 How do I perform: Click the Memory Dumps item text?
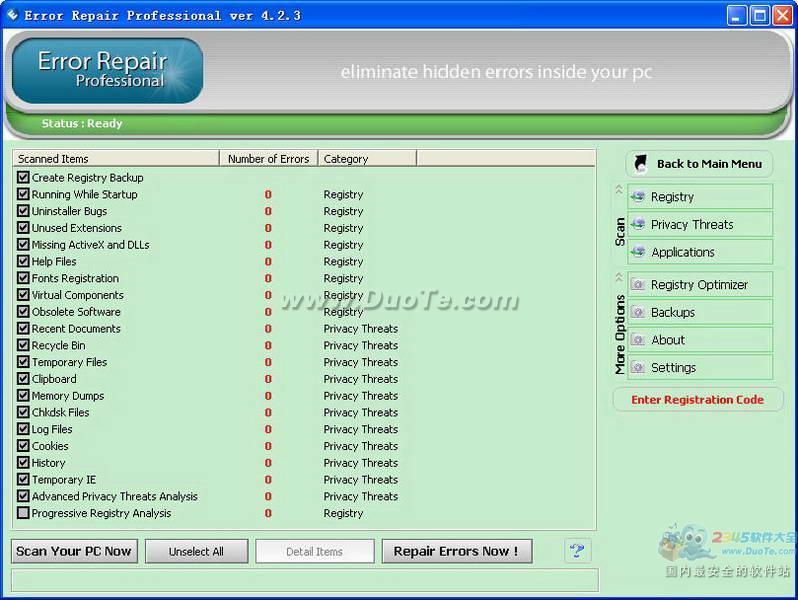tap(68, 395)
